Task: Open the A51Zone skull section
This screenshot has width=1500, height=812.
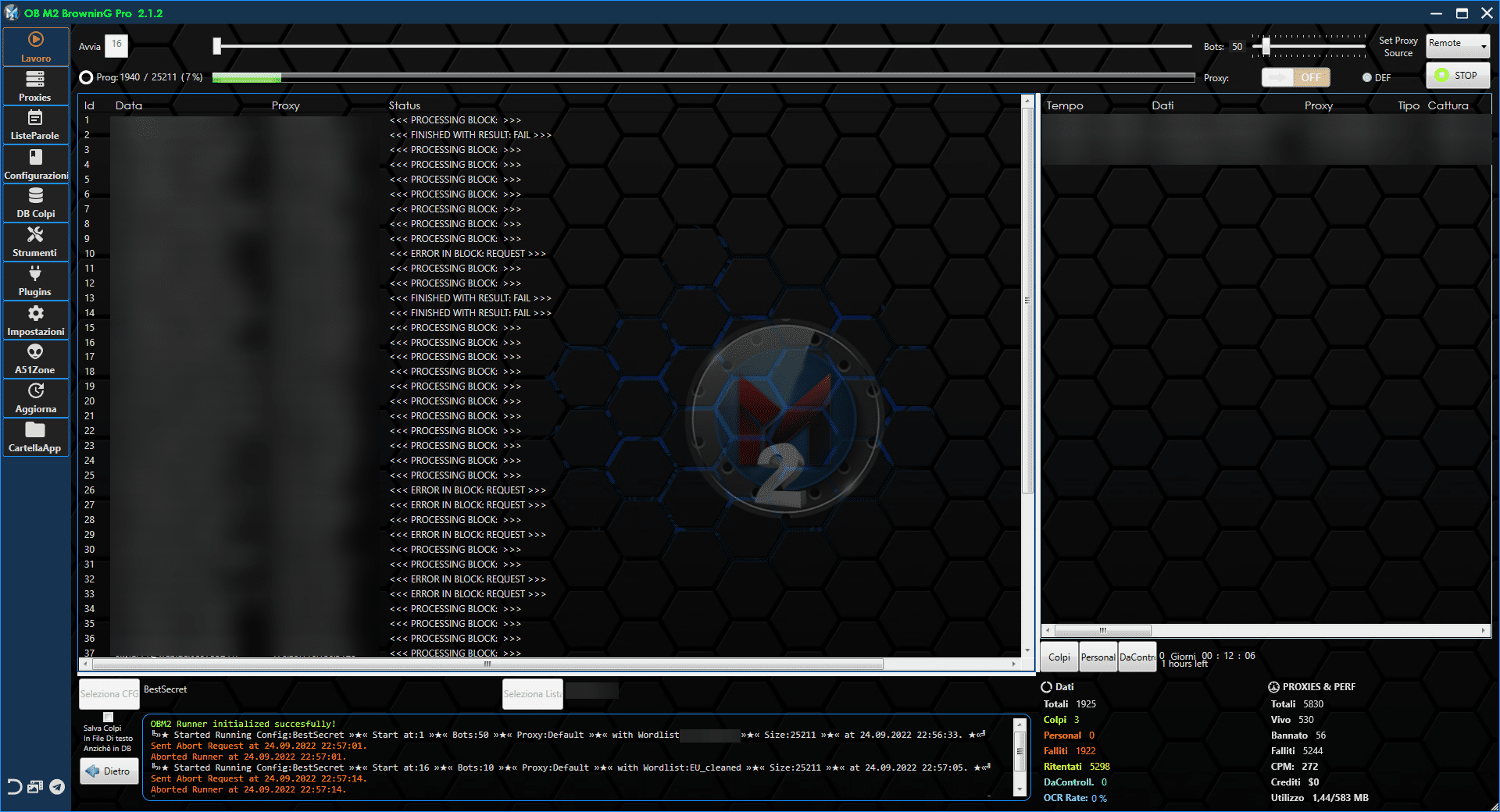Action: pyautogui.click(x=36, y=359)
